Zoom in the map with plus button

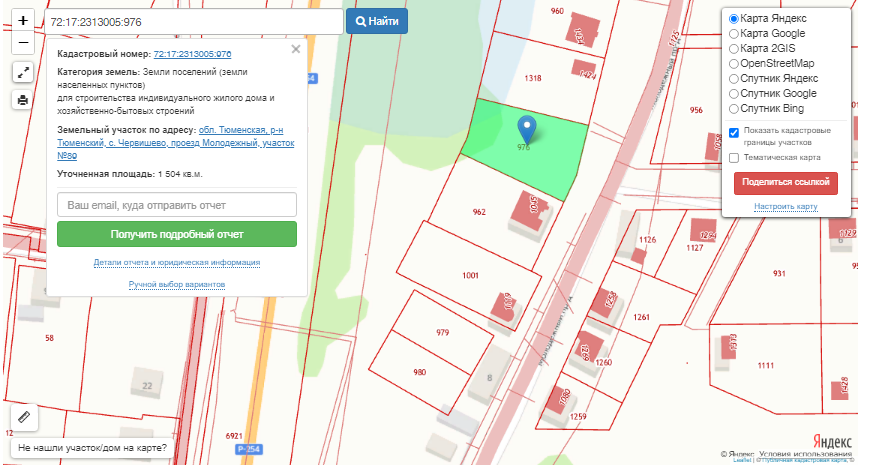coord(23,21)
